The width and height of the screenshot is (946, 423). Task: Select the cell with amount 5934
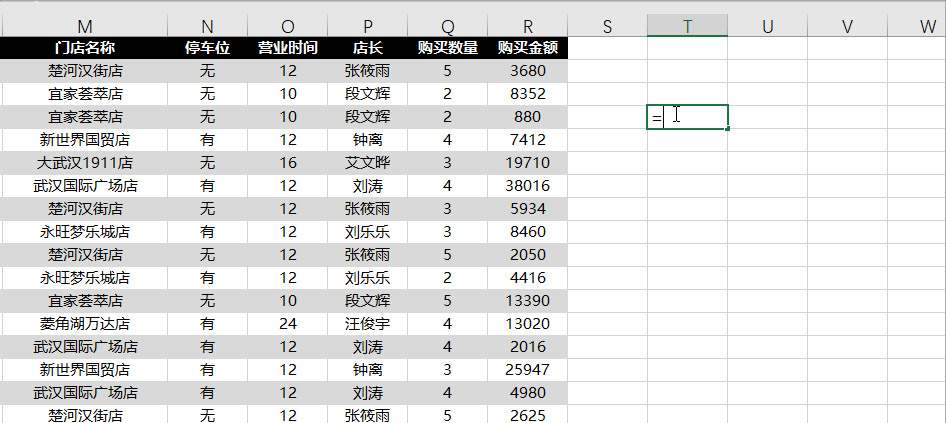click(x=528, y=209)
